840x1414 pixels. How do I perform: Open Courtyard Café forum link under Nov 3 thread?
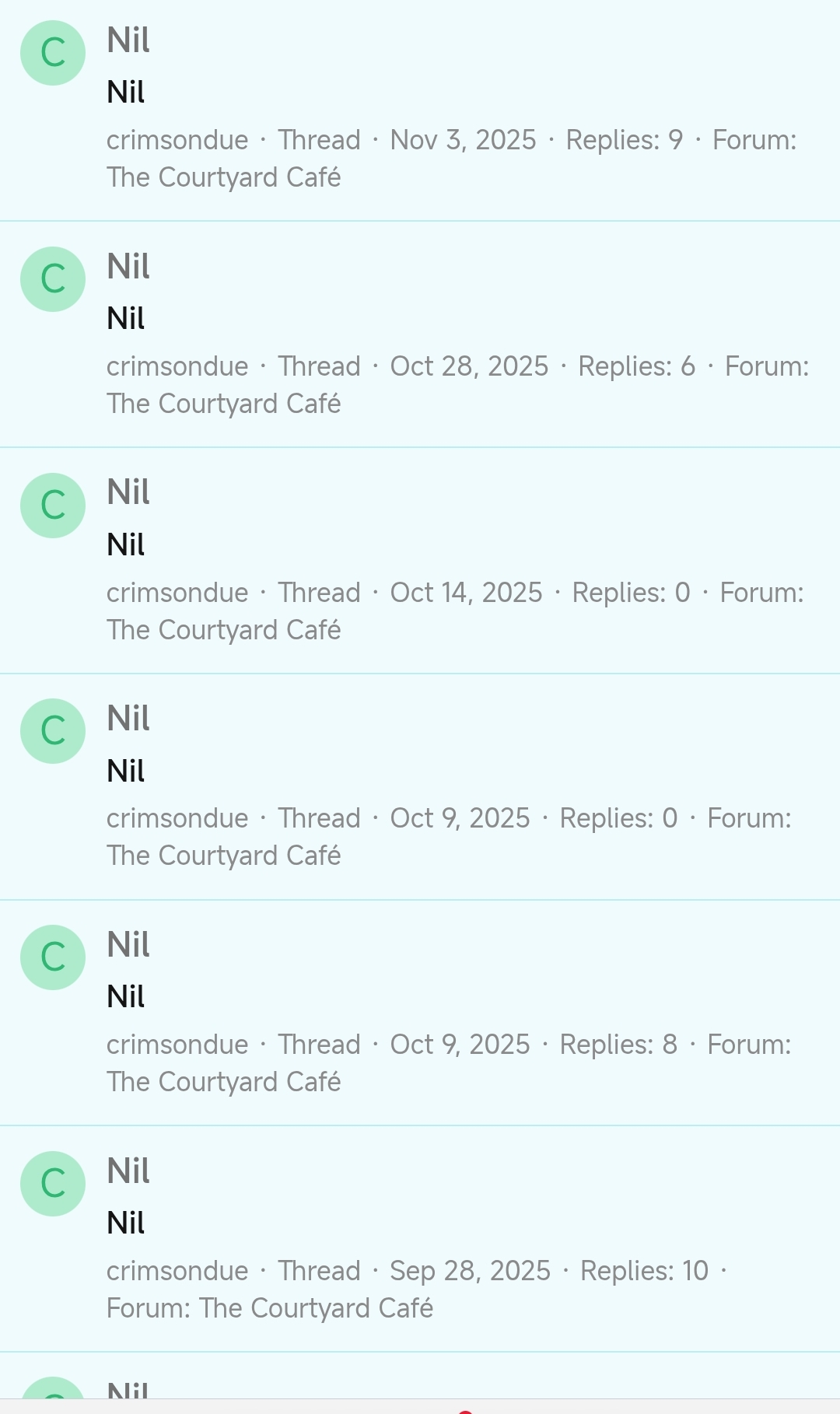pos(224,178)
